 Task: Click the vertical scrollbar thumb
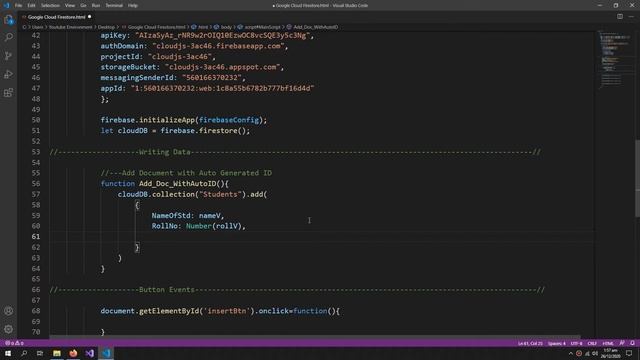pos(637,178)
